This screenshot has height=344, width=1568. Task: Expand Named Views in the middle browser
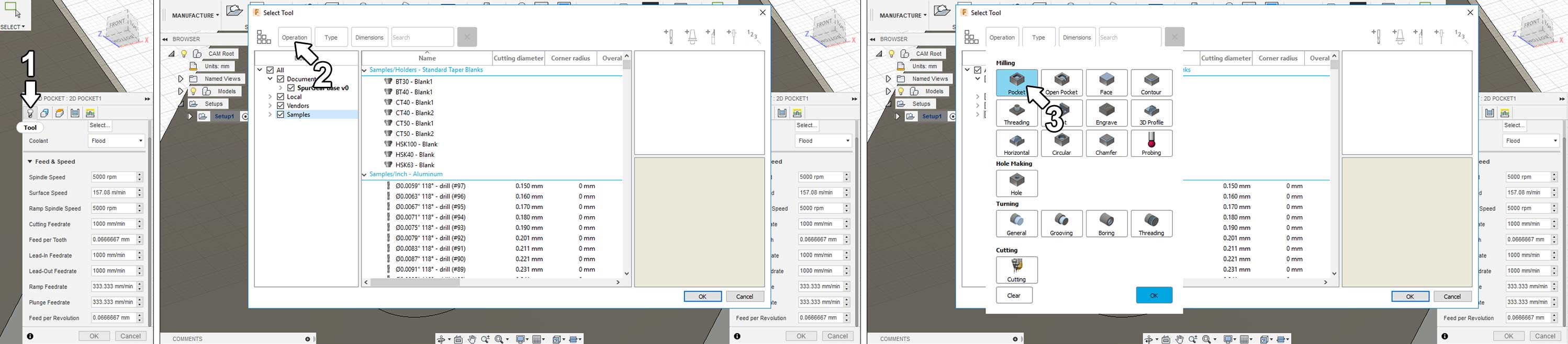(180, 79)
